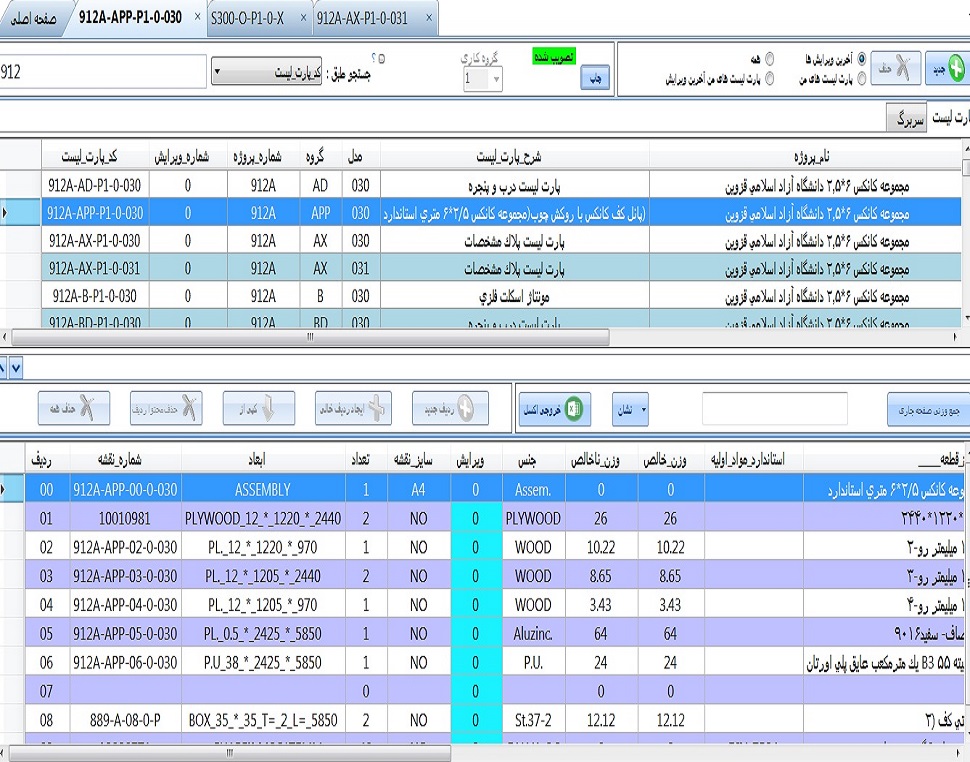Click the row pointer arrow beside row 00
This screenshot has height=762, width=970.
click(4, 489)
